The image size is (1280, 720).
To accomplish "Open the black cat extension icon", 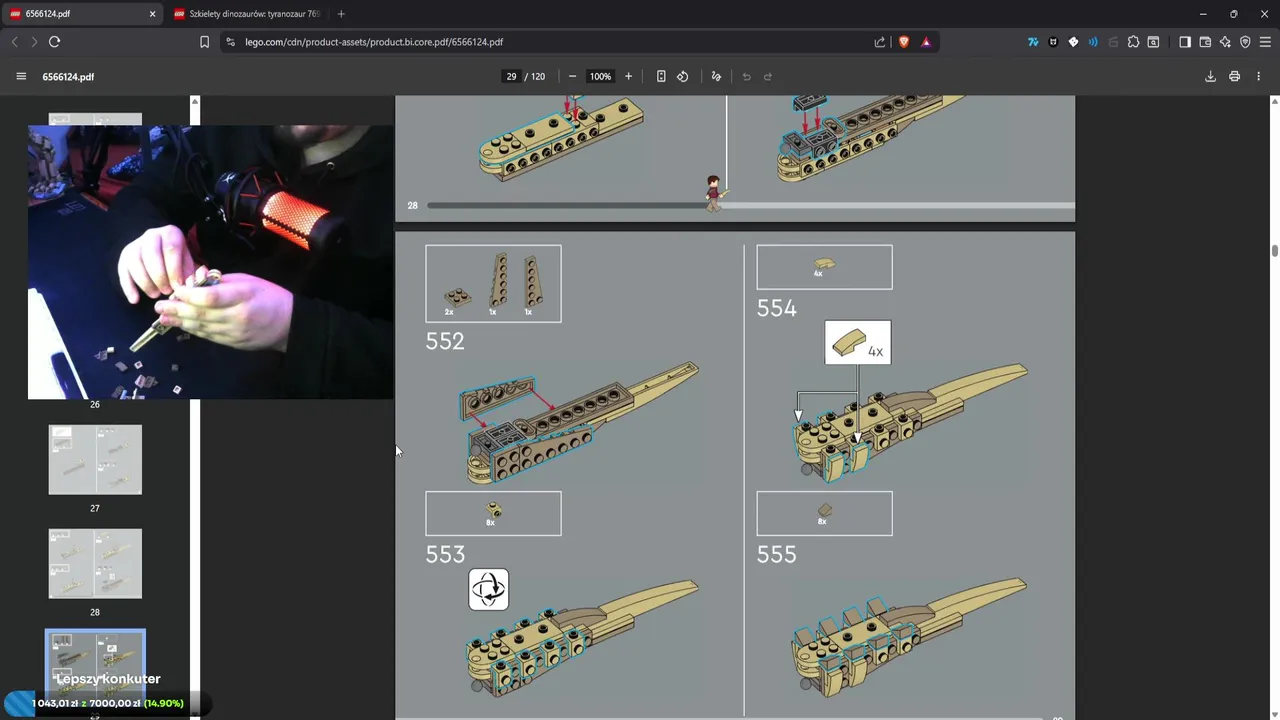I will pyautogui.click(x=1053, y=42).
